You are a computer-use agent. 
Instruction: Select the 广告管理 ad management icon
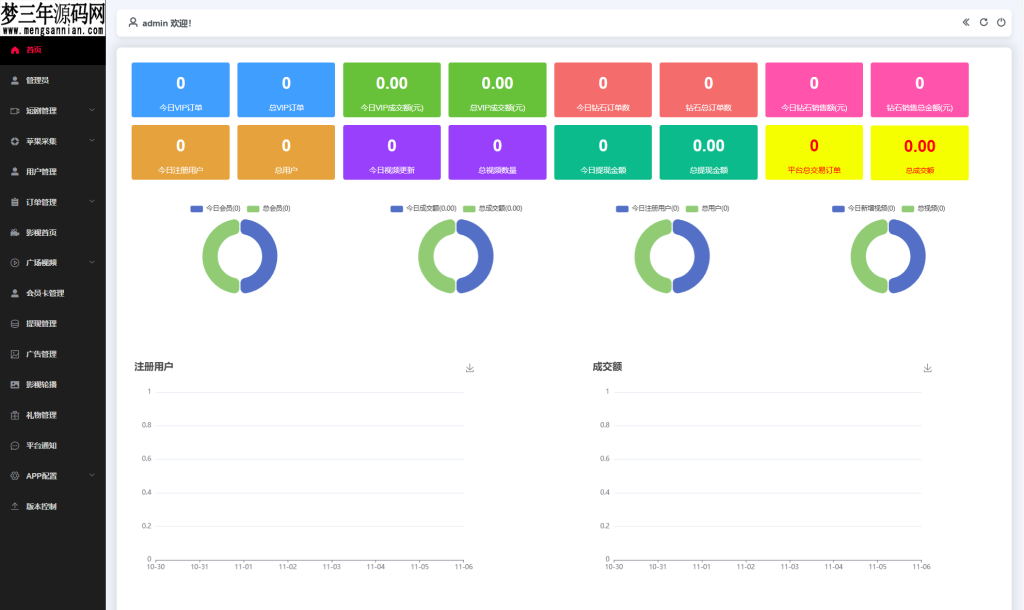[x=14, y=354]
